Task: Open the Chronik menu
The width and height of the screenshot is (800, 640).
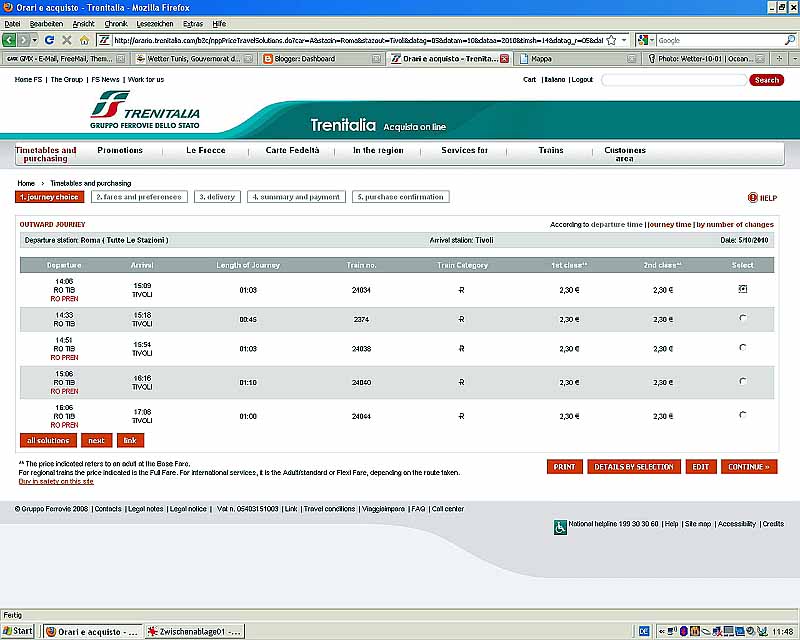Action: (116, 23)
